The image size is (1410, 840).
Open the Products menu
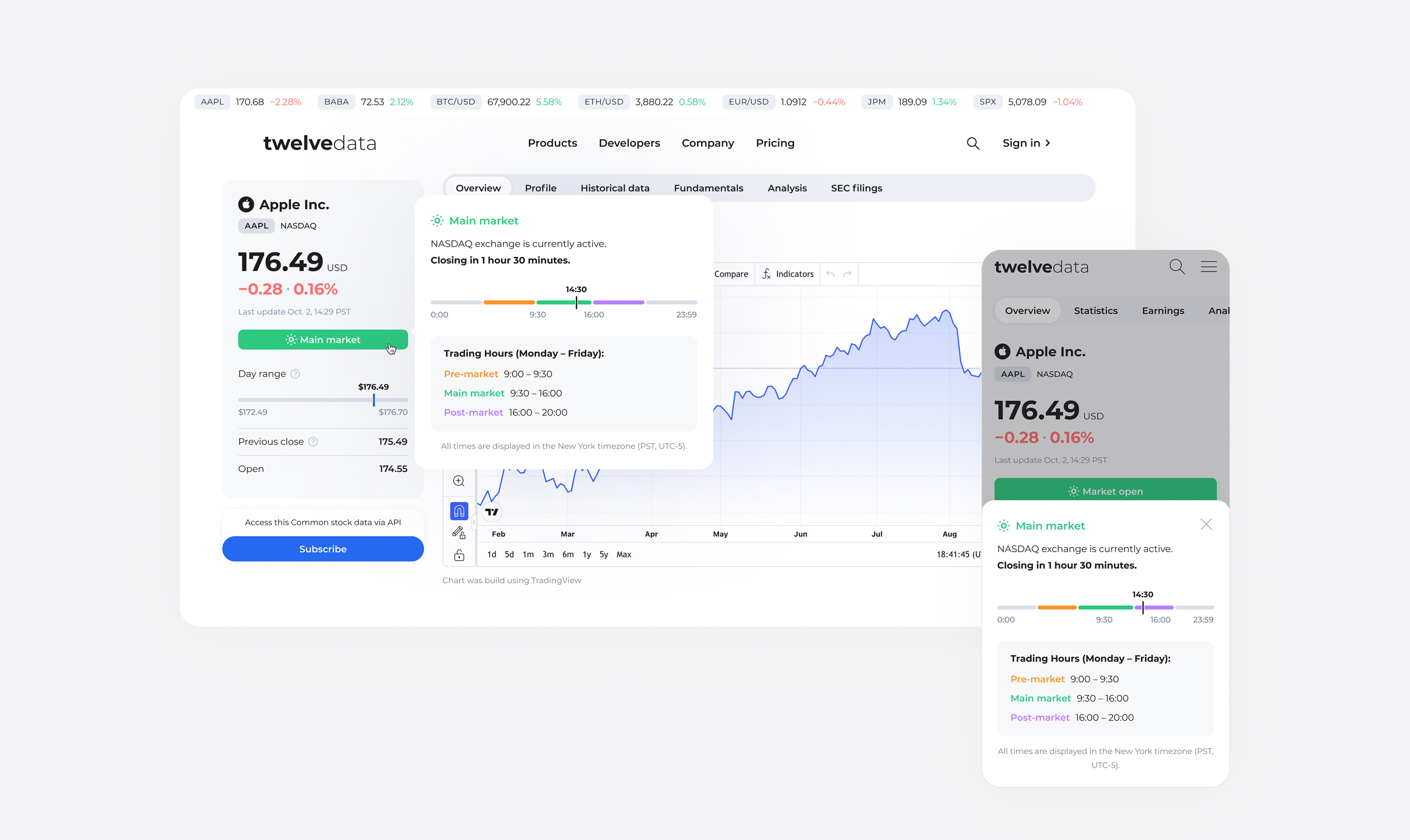(552, 143)
